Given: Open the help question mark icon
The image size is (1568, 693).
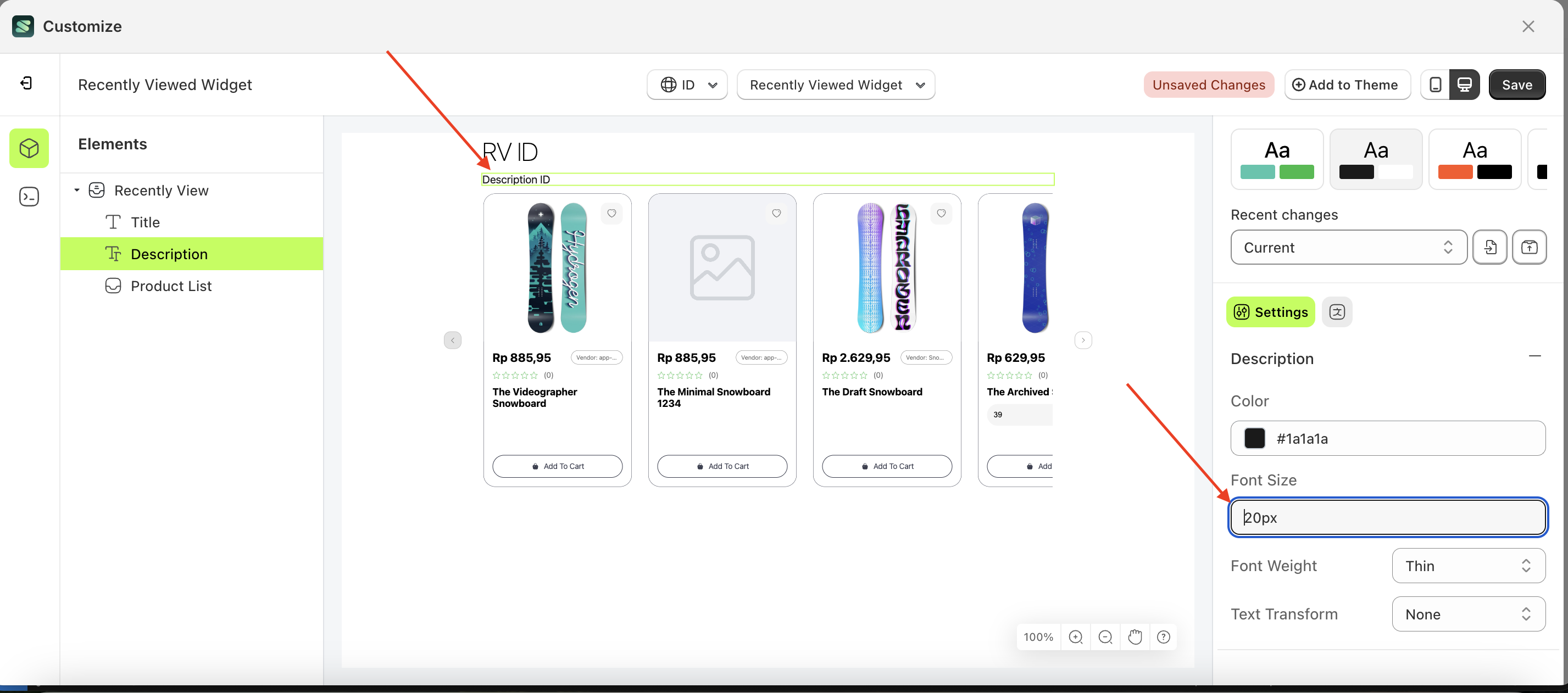Looking at the screenshot, I should pos(1164,636).
